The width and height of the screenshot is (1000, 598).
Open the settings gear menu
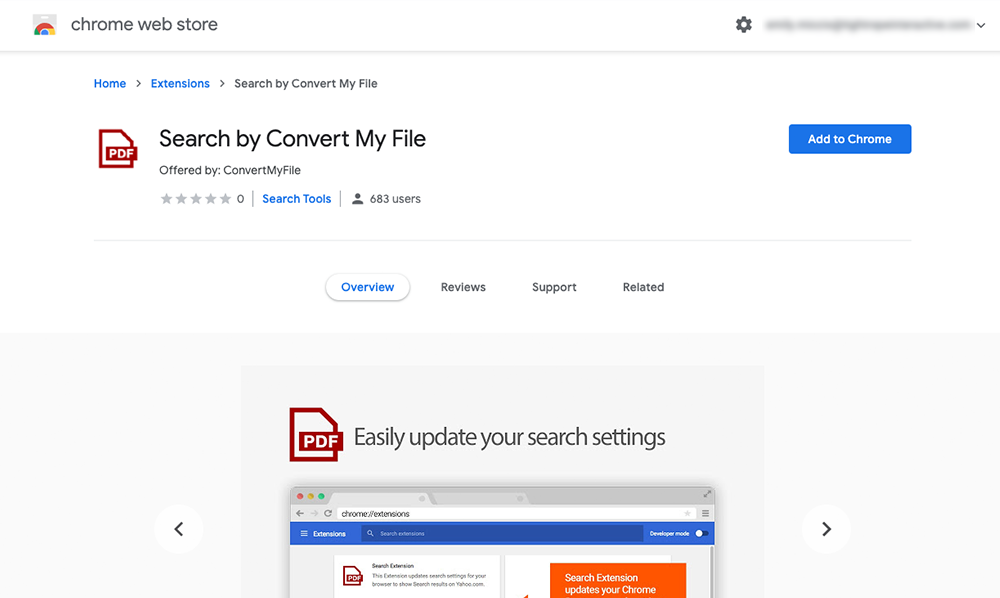pos(744,24)
